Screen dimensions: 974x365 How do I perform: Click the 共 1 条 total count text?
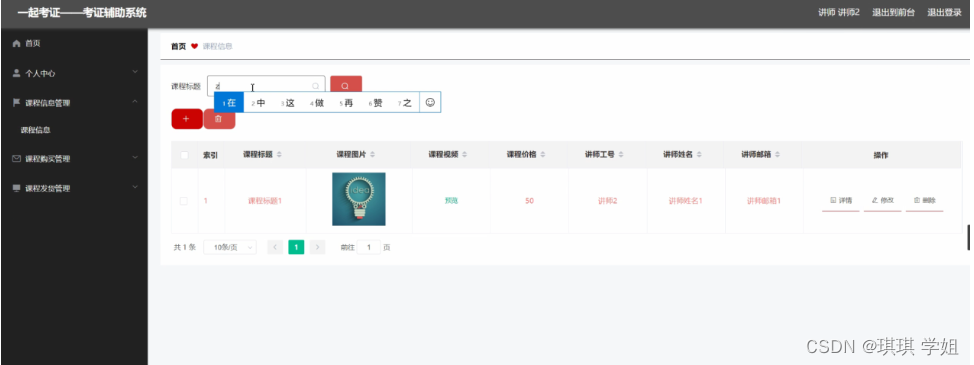(x=184, y=247)
